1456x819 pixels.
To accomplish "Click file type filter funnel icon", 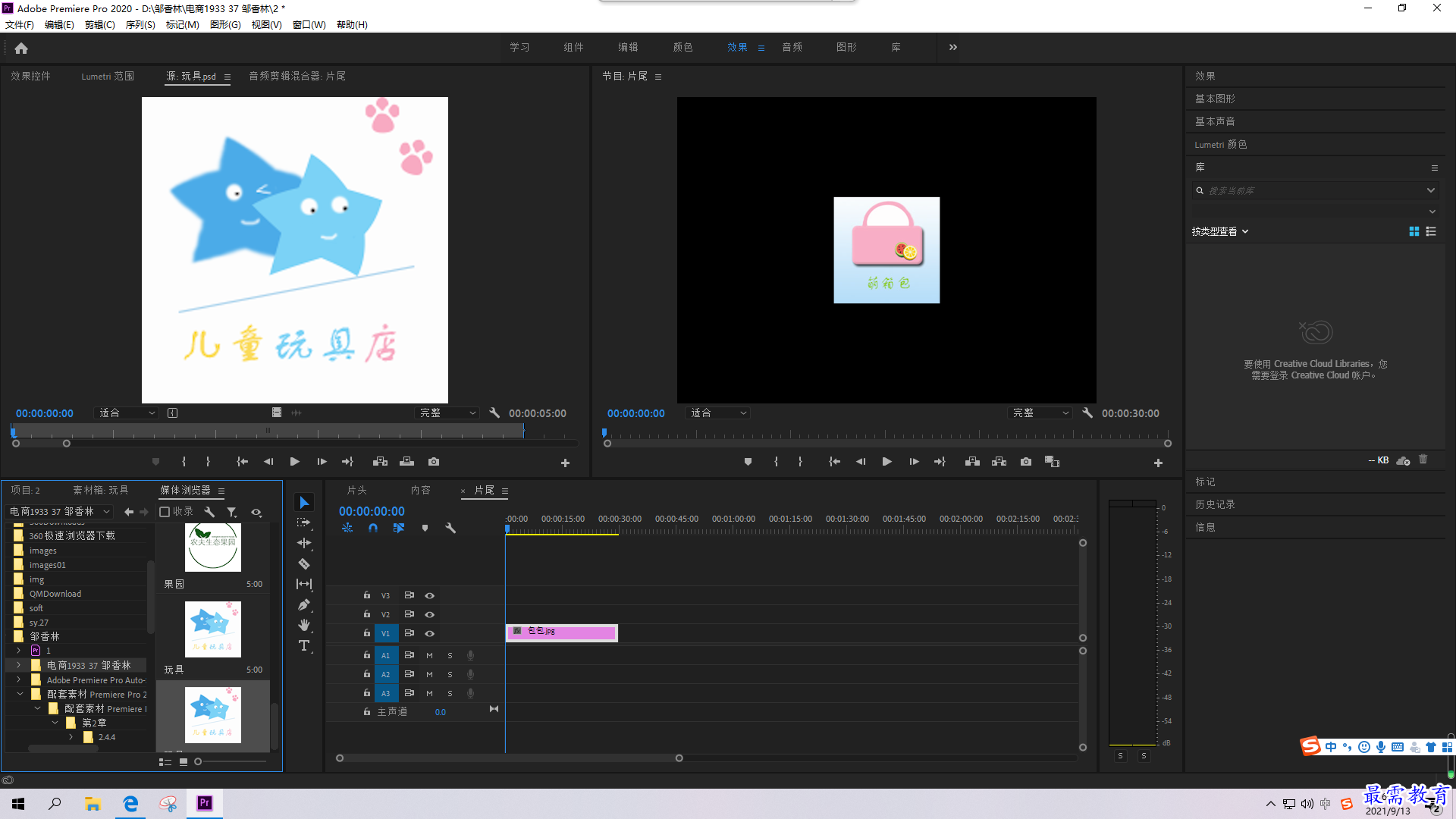I will point(232,512).
